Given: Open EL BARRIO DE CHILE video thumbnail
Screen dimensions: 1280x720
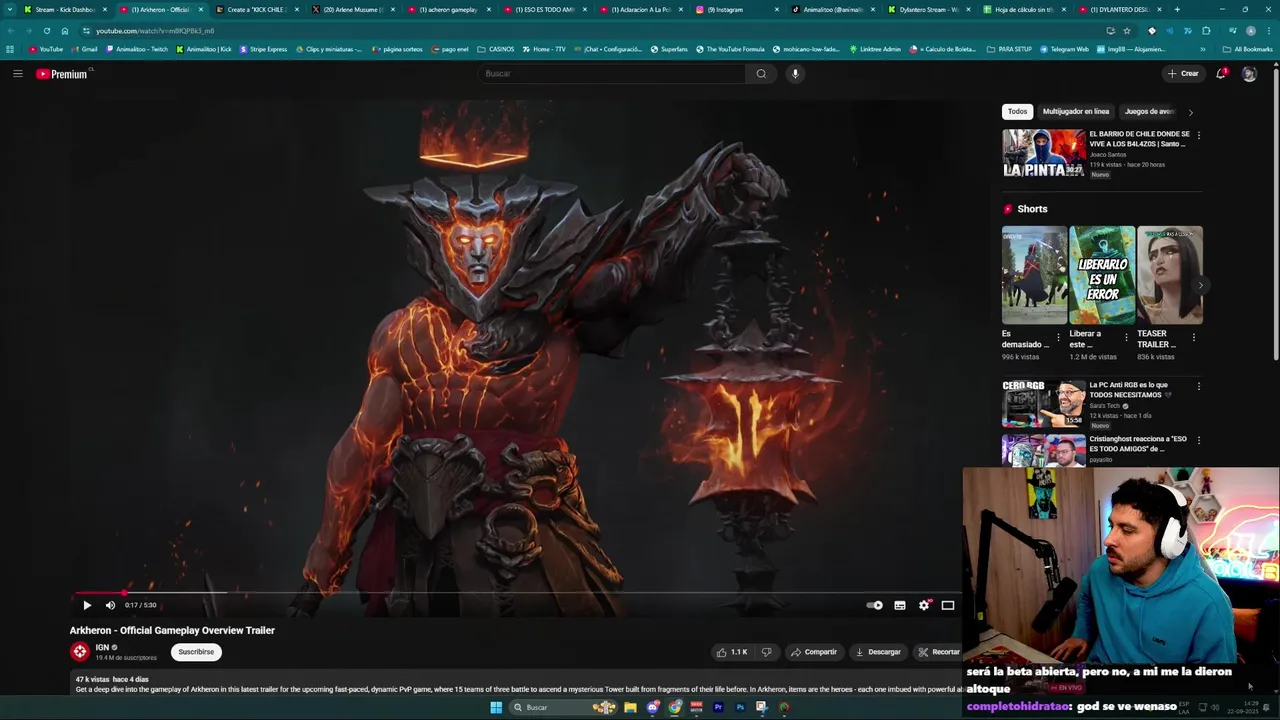Looking at the screenshot, I should coord(1044,153).
